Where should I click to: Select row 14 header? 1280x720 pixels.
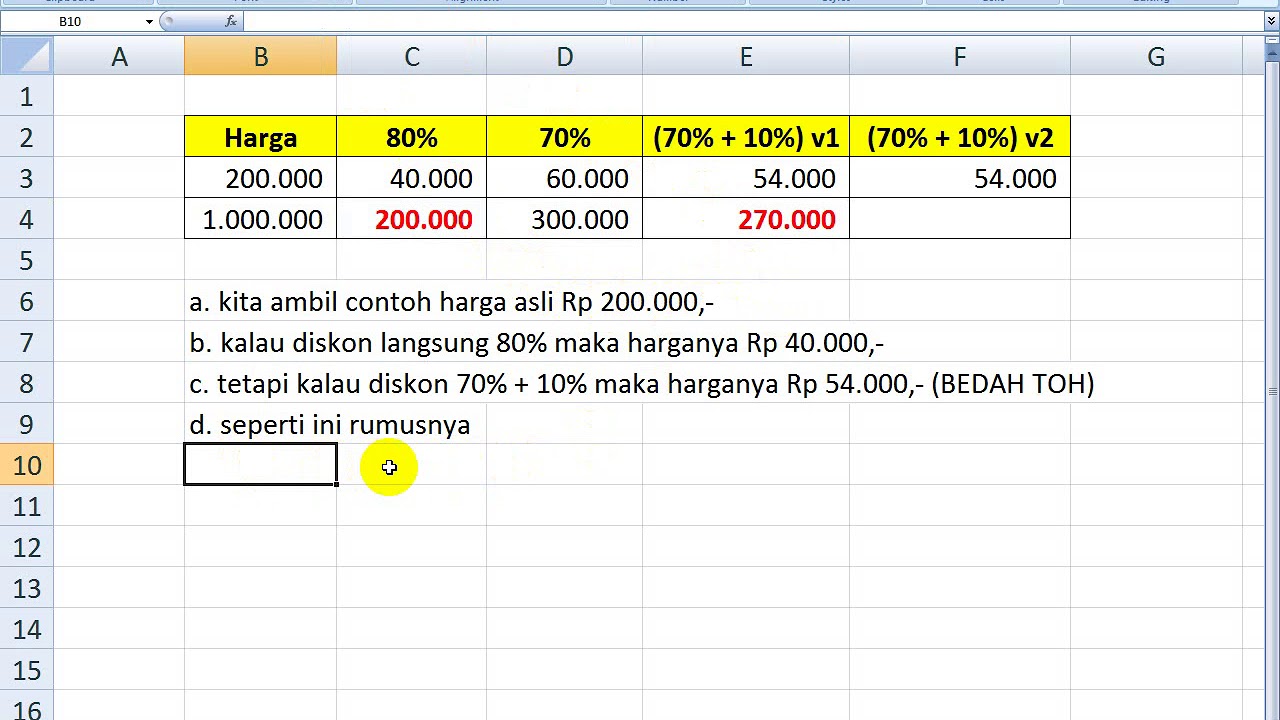(26, 629)
